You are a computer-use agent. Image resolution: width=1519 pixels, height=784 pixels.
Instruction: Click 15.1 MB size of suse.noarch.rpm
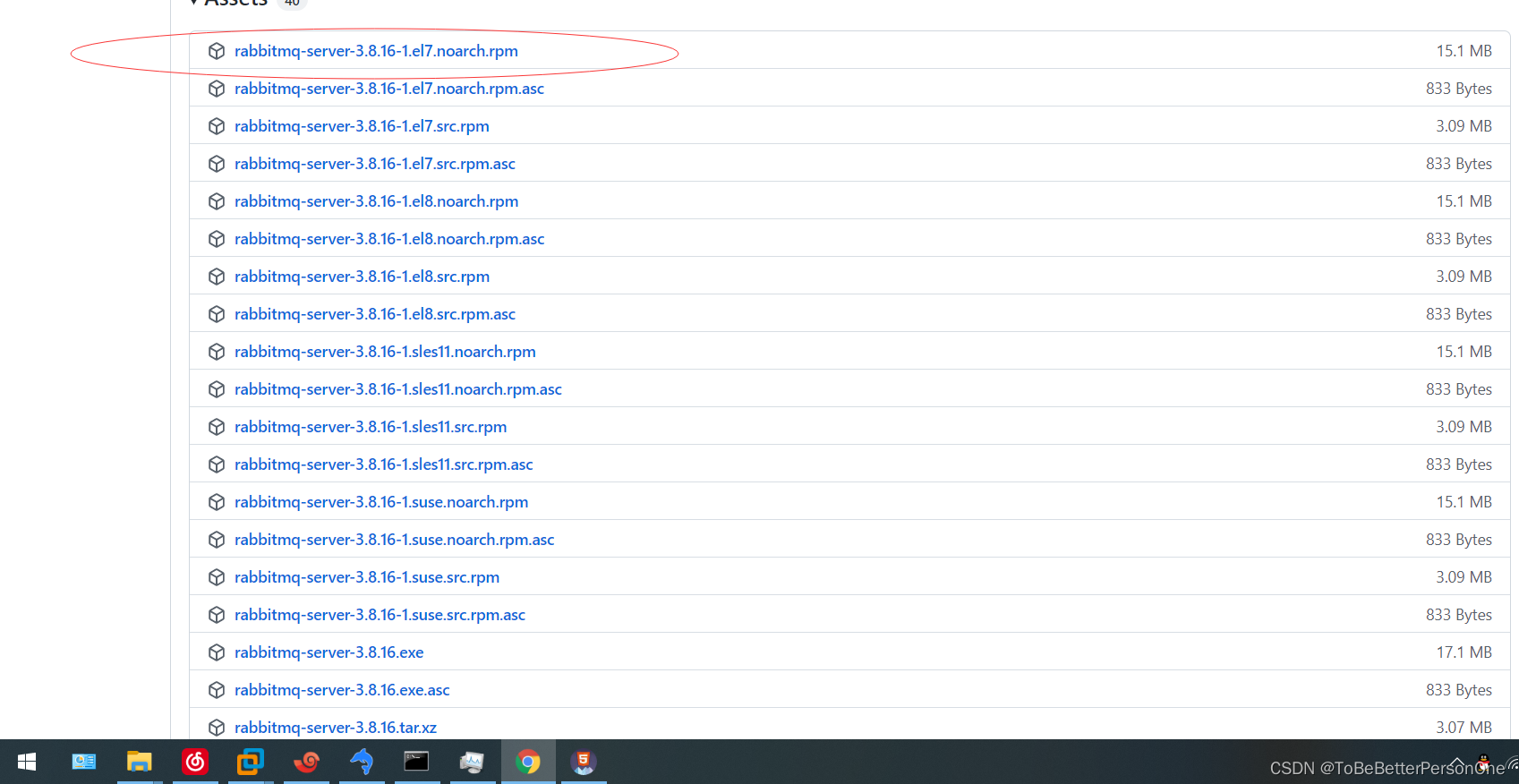click(1464, 502)
